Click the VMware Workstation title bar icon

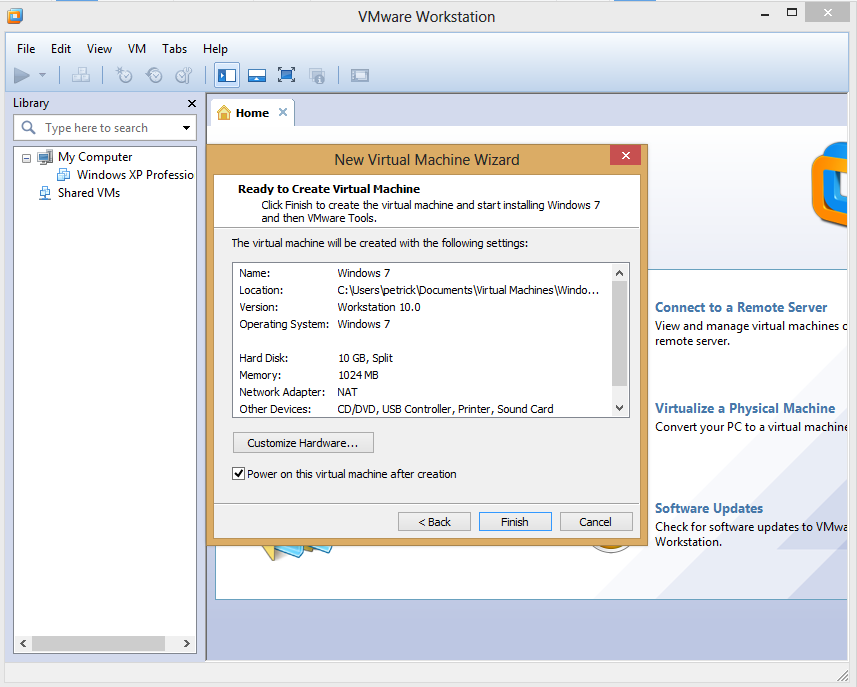pyautogui.click(x=15, y=16)
